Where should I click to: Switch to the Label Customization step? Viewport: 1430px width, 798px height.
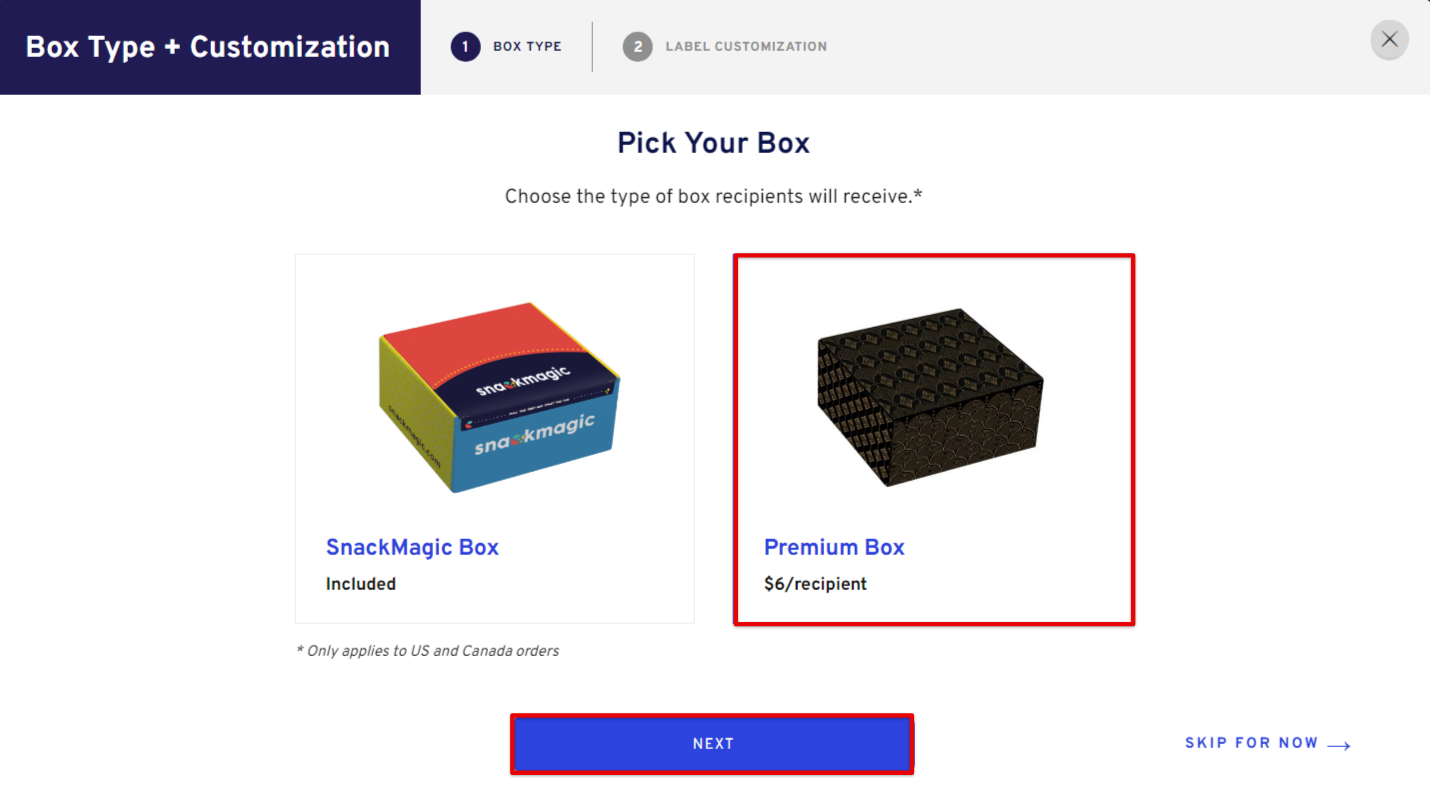tap(746, 46)
